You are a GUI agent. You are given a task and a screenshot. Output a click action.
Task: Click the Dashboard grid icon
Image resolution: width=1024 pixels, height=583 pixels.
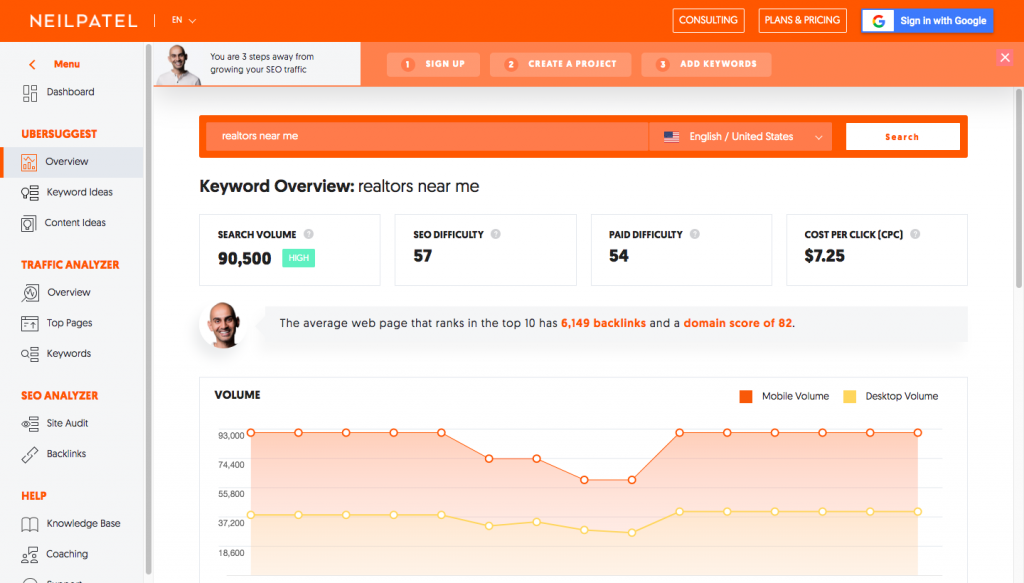point(29,93)
